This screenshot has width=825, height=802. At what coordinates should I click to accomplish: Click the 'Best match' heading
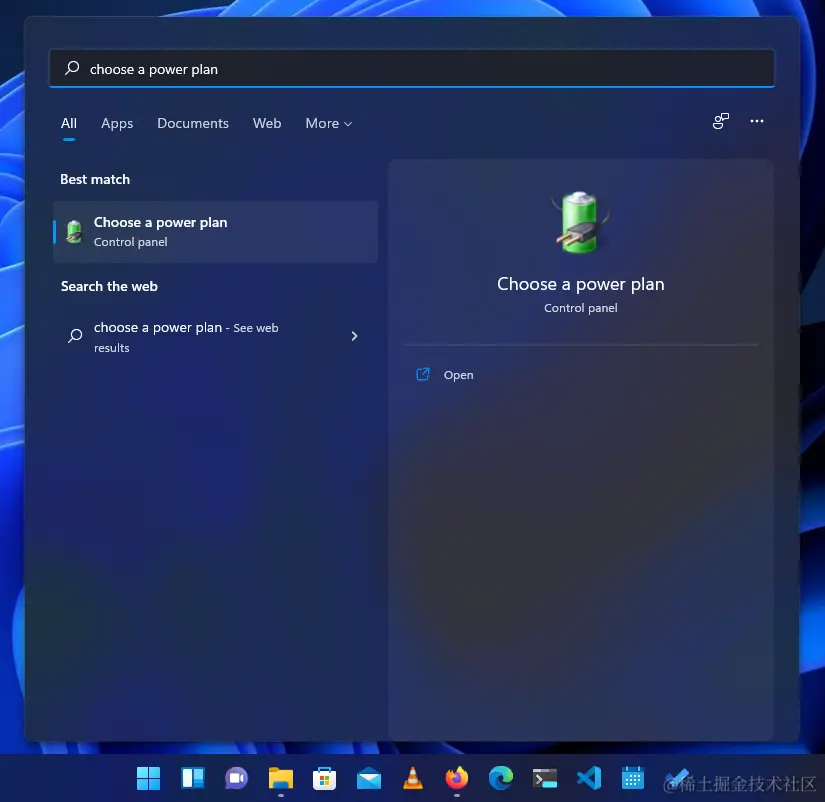(x=95, y=179)
